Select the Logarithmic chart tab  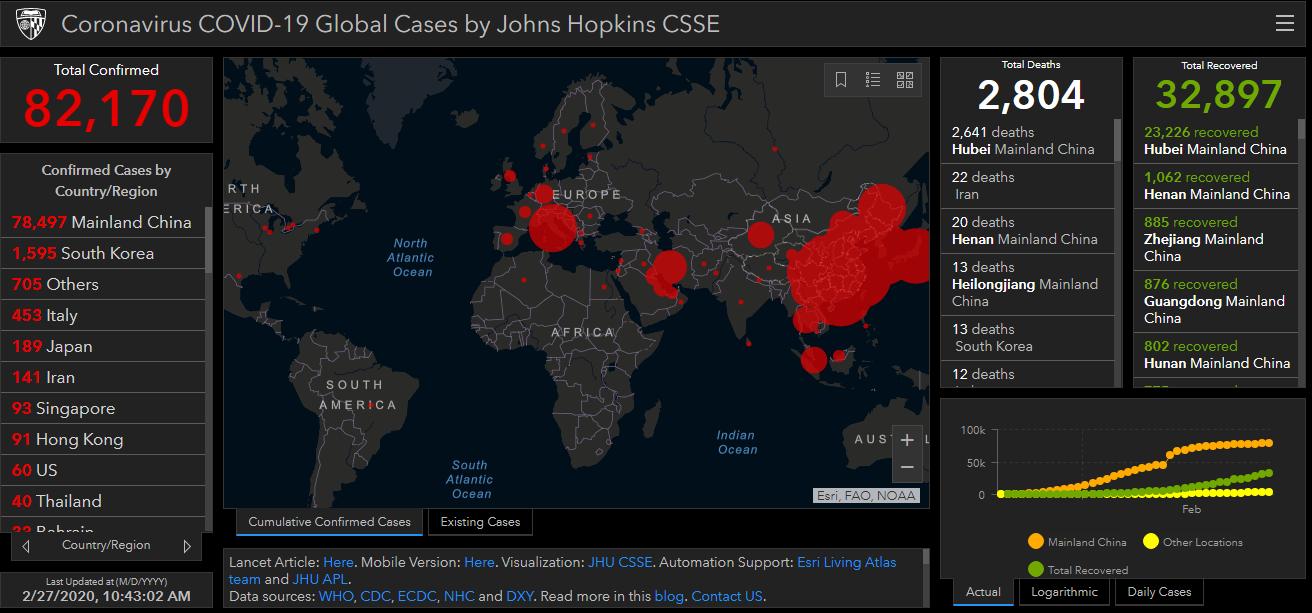pyautogui.click(x=1065, y=592)
